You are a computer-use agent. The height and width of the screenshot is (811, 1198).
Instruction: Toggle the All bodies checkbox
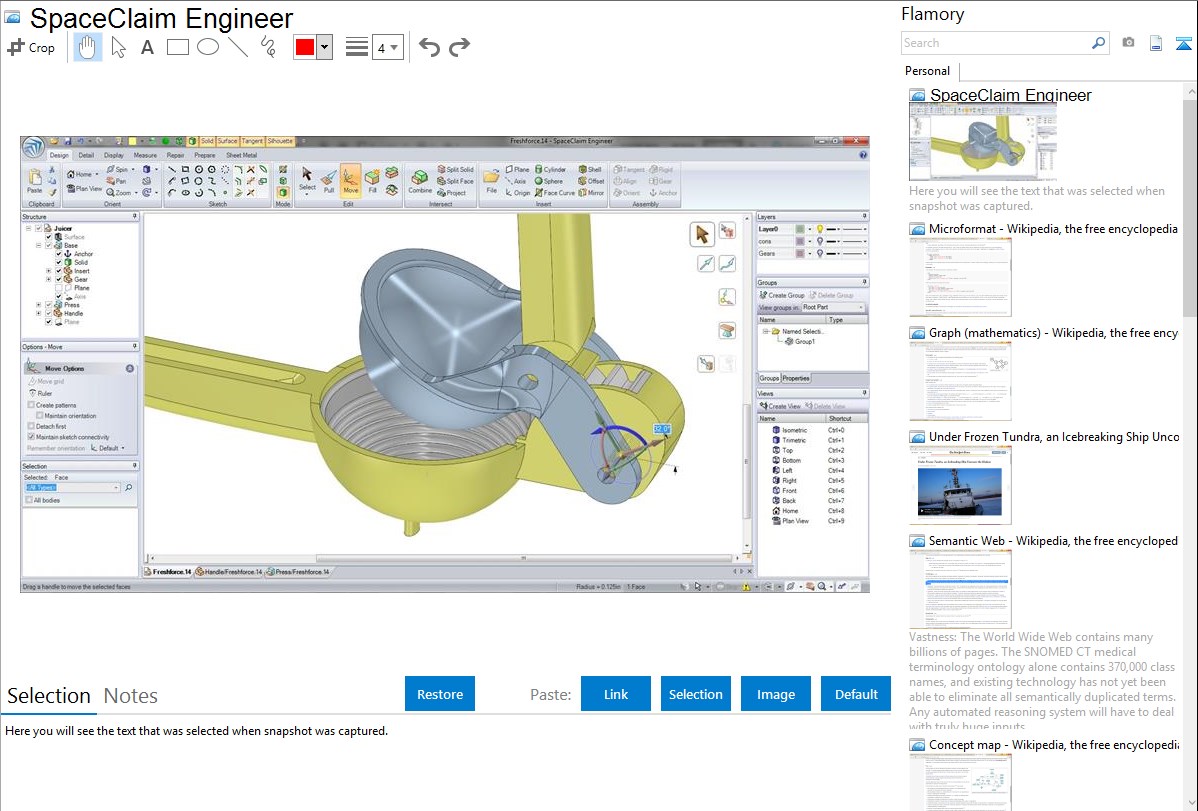(29, 501)
